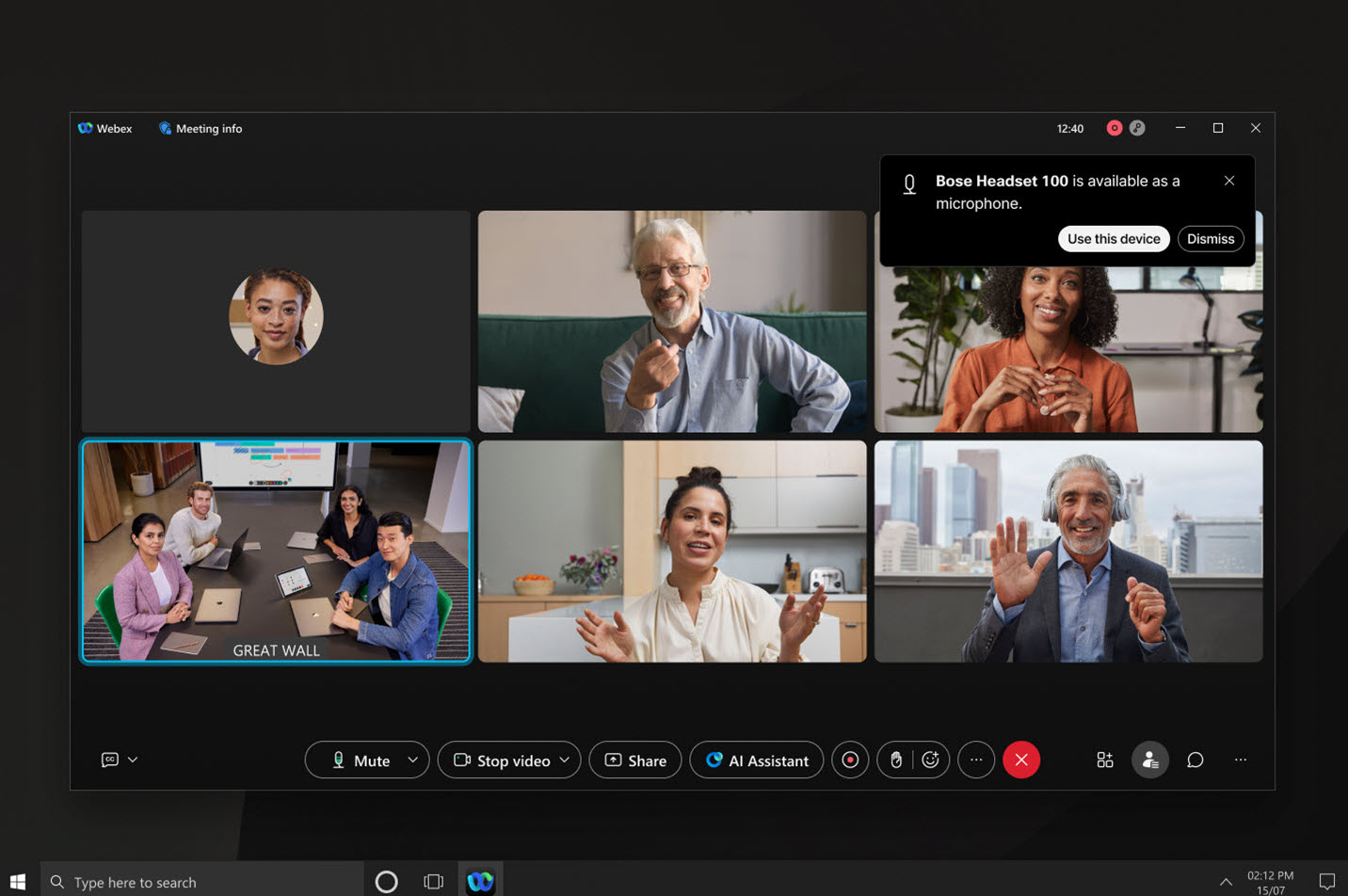Raise hand icon
Screen dimensions: 1348x896
click(x=896, y=760)
